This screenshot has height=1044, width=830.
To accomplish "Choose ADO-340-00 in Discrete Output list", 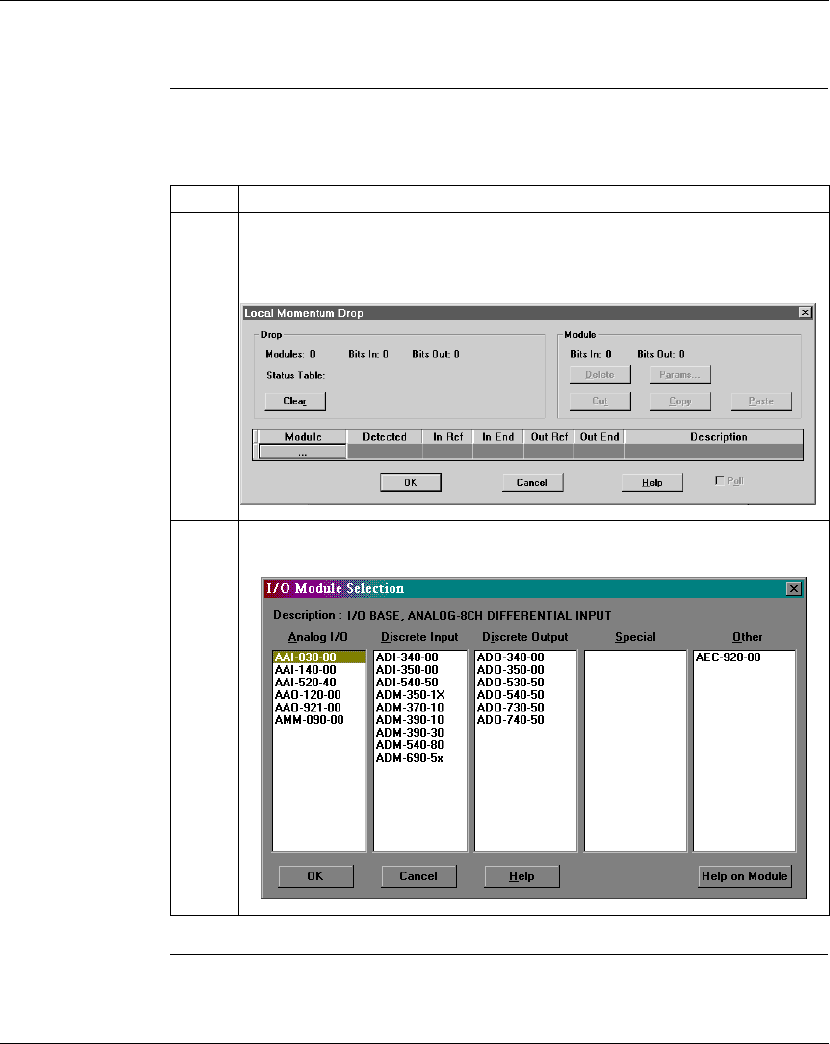I will (510, 657).
